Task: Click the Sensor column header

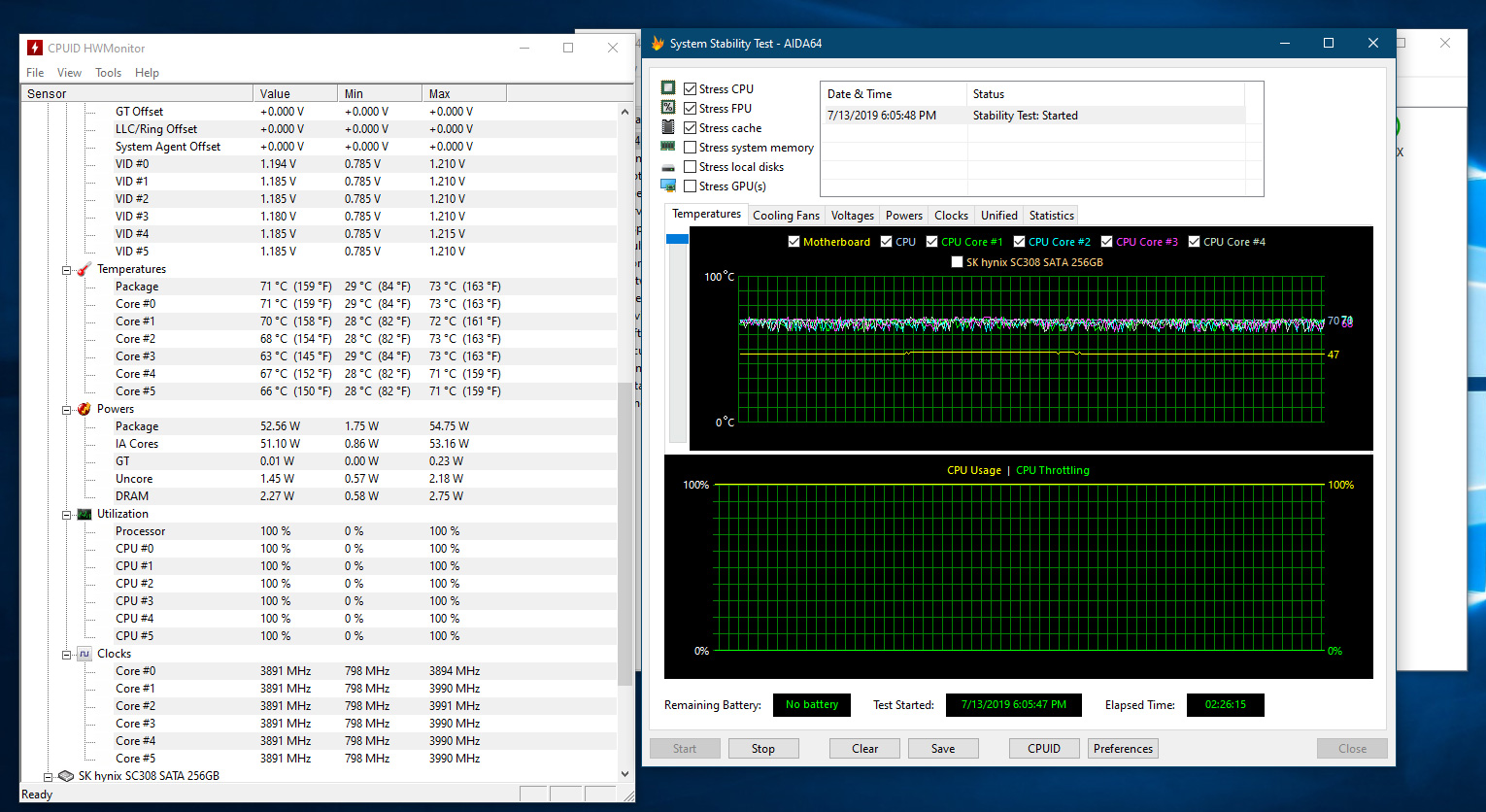Action: point(137,93)
